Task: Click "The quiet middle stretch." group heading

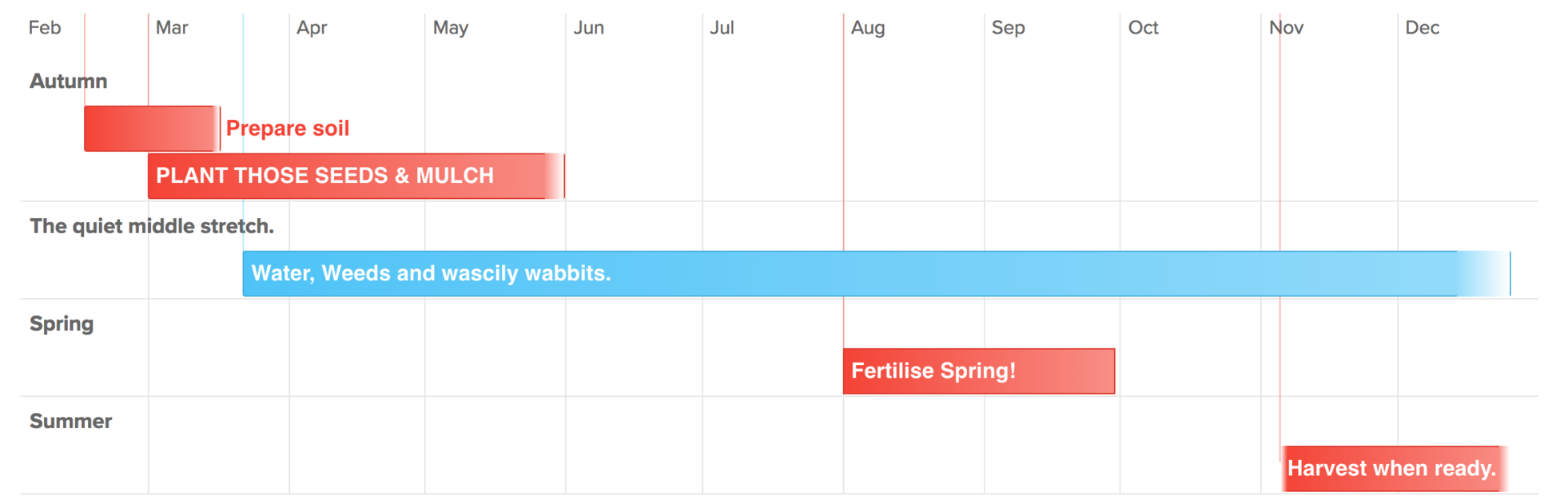Action: click(152, 227)
